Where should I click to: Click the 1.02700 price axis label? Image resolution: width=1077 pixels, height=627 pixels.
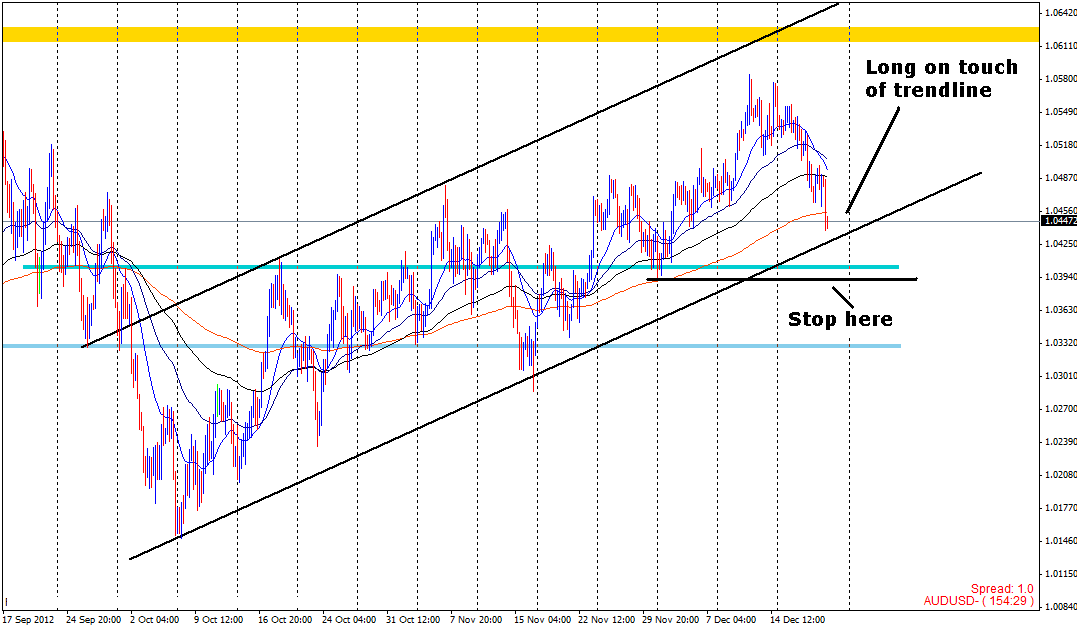(x=1061, y=408)
